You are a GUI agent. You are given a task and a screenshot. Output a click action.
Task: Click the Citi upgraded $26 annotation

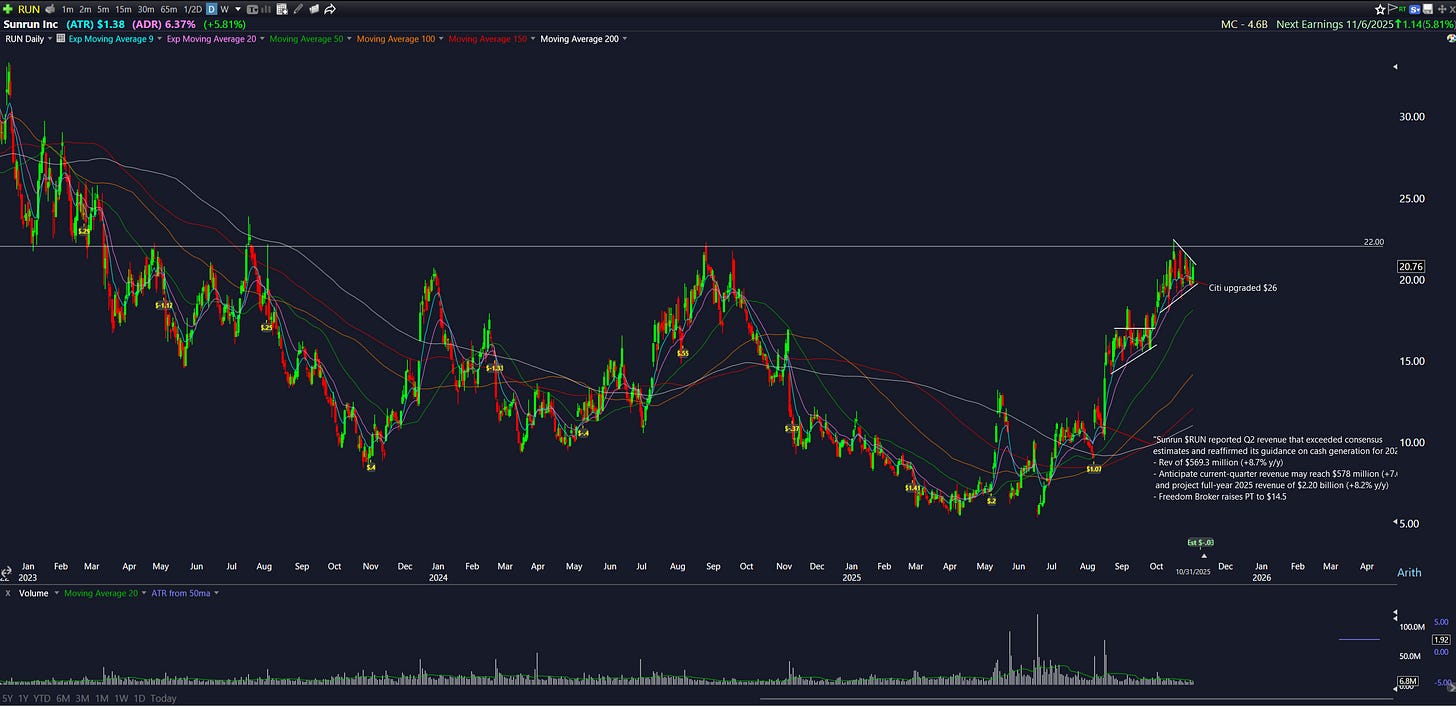(1242, 288)
